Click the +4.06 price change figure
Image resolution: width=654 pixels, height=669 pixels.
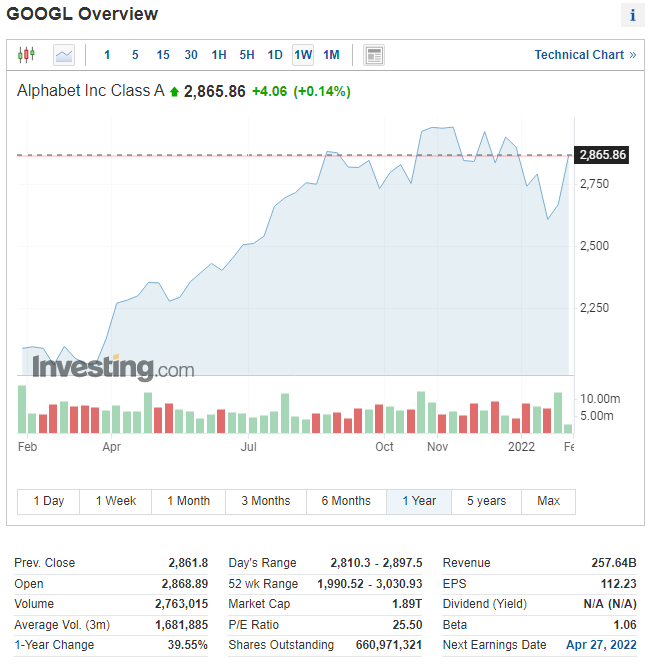pyautogui.click(x=270, y=91)
